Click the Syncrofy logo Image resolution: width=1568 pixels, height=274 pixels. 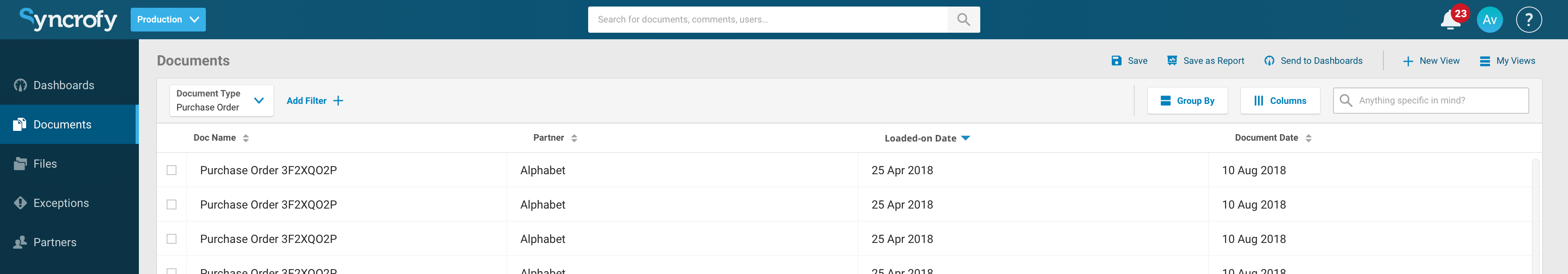pos(68,20)
